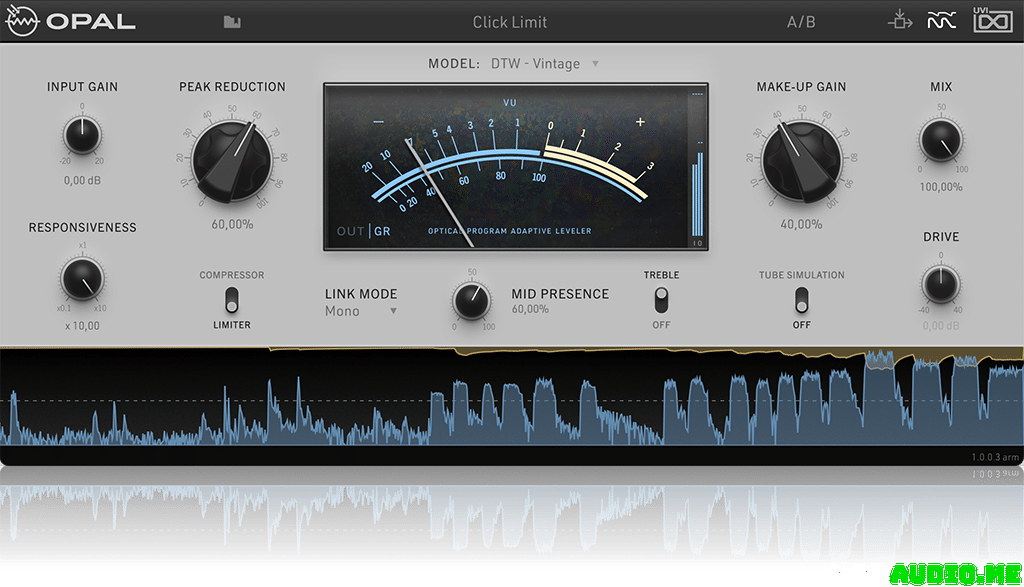Screen dimensions: 1024x587
Task: Click the PEAK REDUCTION knob
Action: tap(232, 161)
